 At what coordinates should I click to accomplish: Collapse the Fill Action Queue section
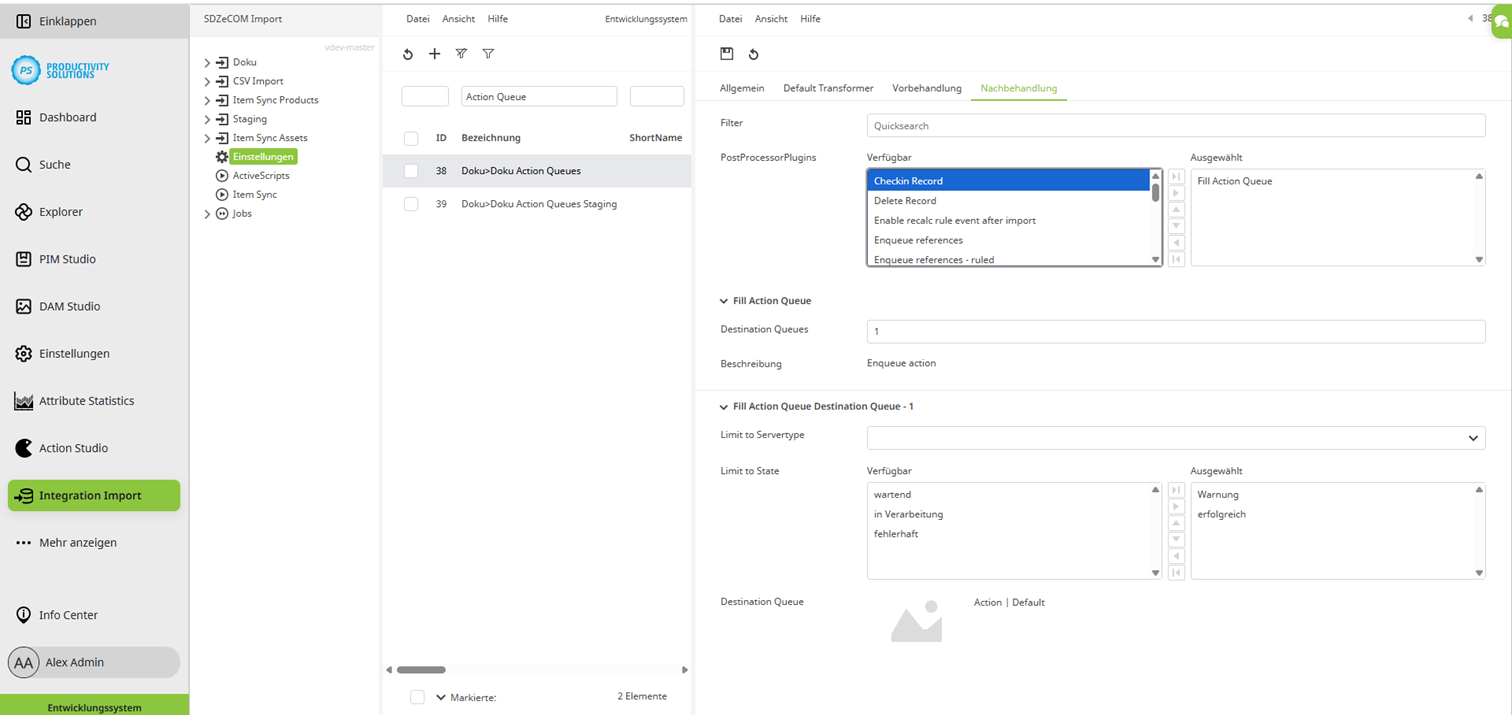click(724, 301)
